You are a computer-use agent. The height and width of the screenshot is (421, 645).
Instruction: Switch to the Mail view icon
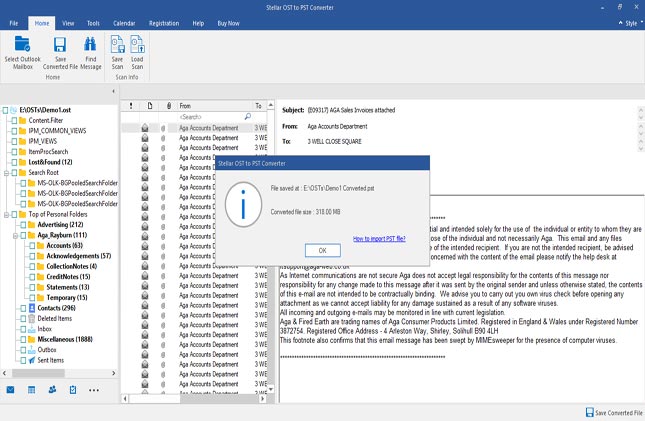[x=10, y=389]
